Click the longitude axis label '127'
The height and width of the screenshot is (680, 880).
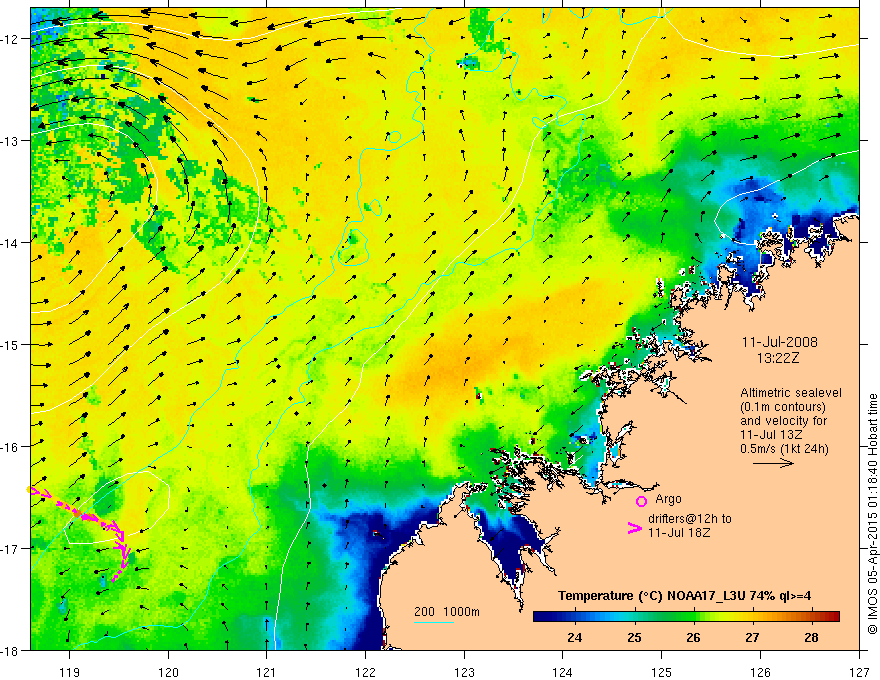(859, 672)
